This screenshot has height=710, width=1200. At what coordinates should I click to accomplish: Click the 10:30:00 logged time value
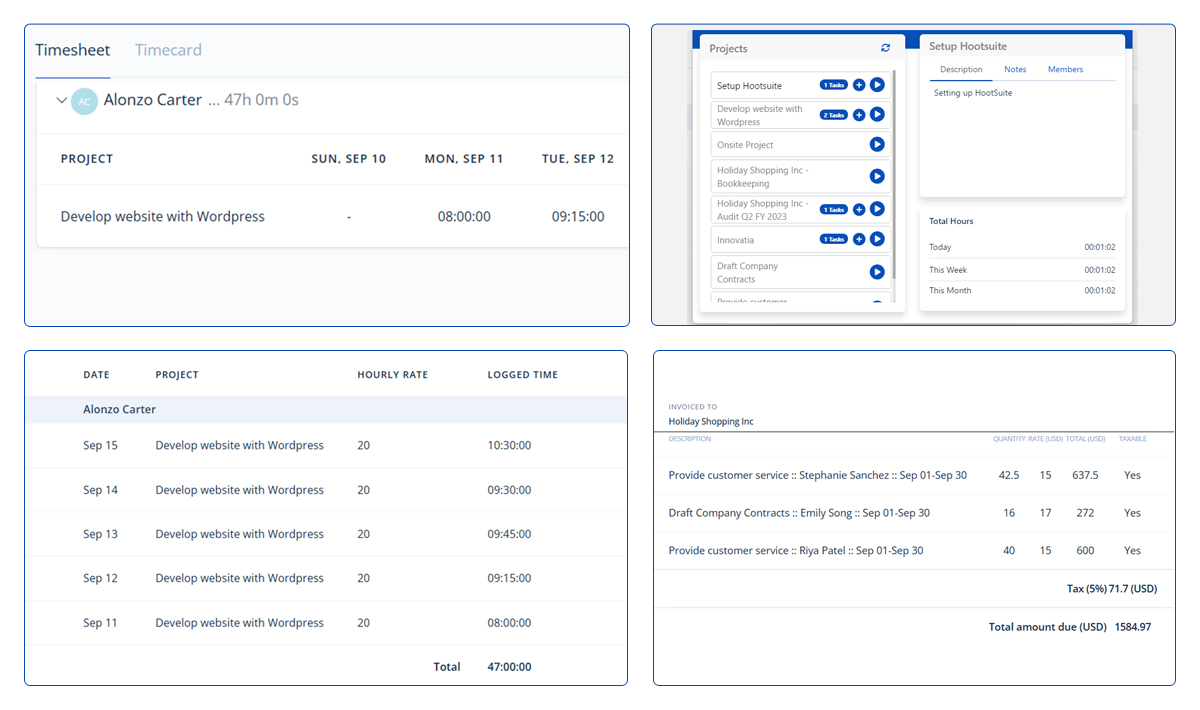click(x=509, y=445)
